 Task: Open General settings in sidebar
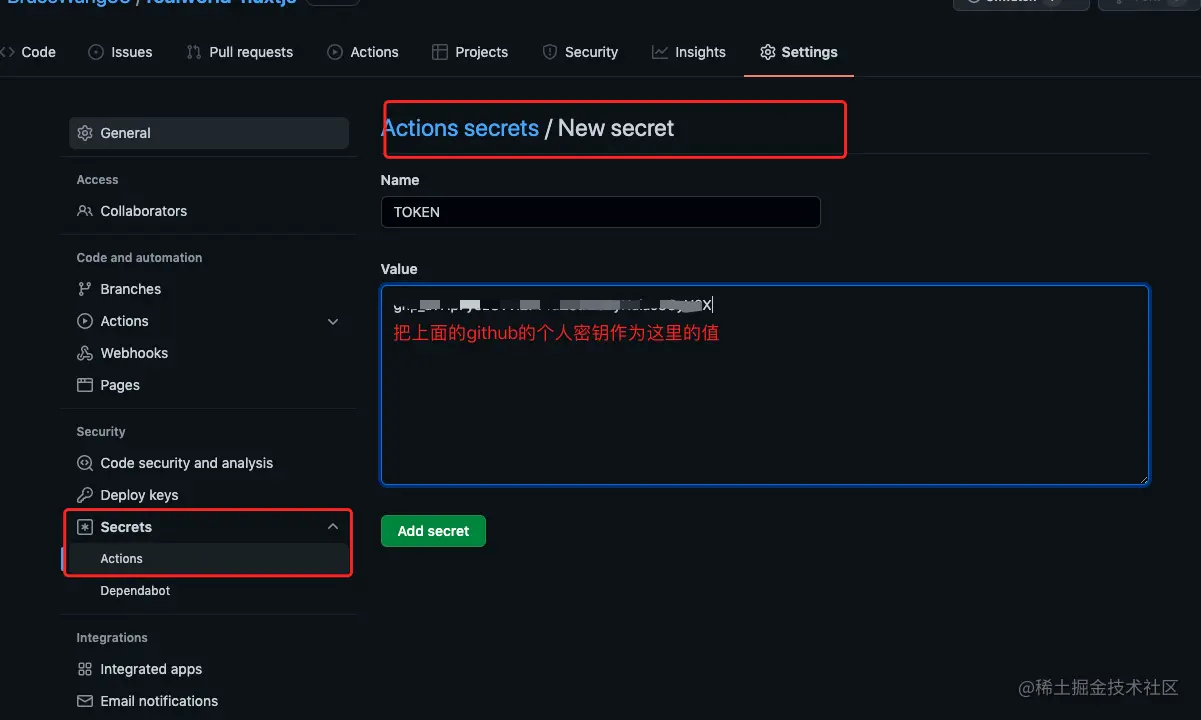[x=209, y=133]
